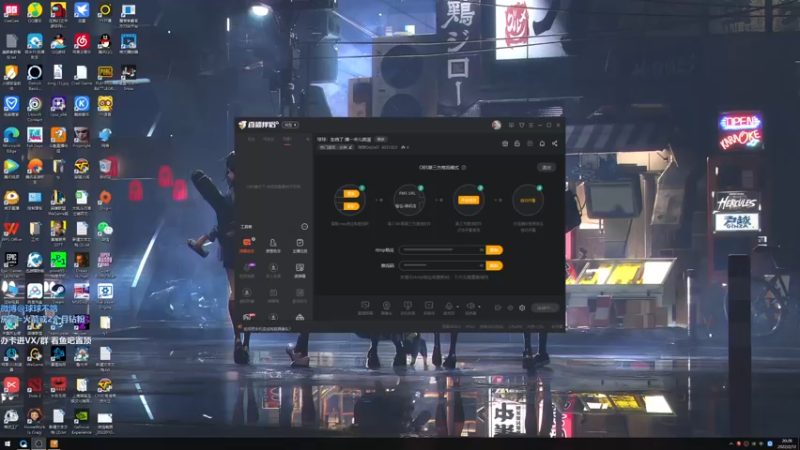
Task: Open the second tool in toolbox top row
Action: pos(273,245)
